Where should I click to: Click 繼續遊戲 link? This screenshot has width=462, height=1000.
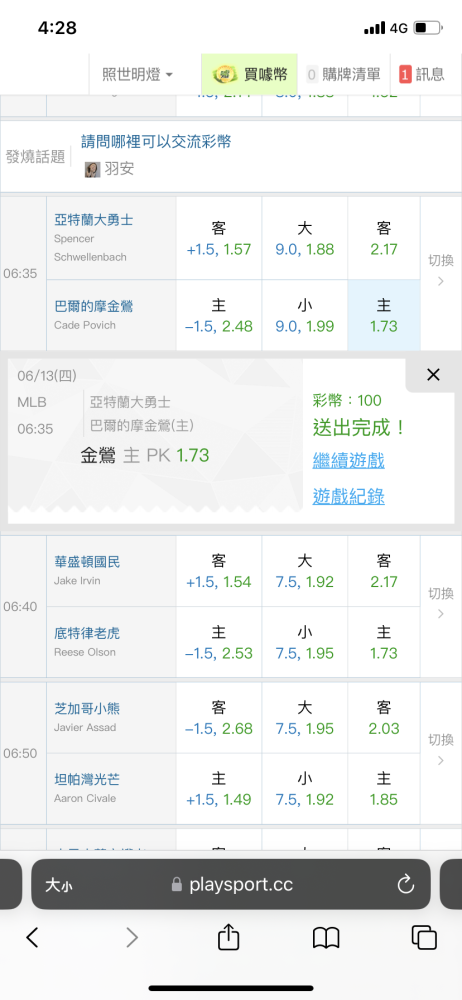(348, 460)
